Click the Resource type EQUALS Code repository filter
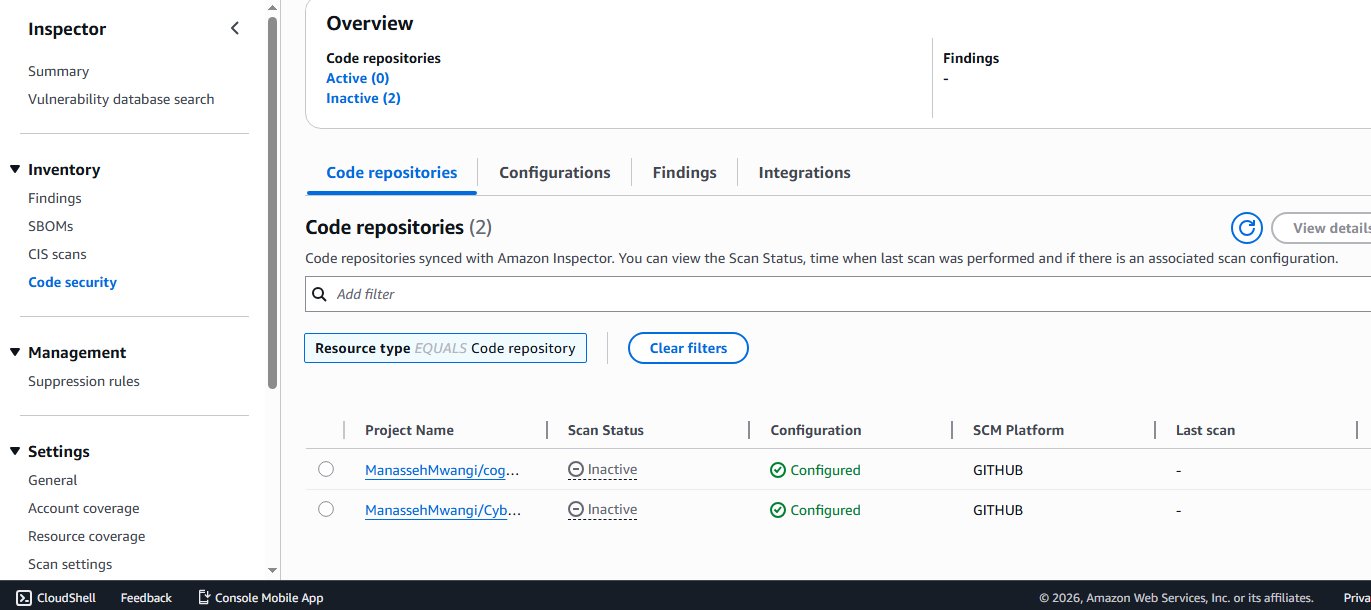The image size is (1371, 610). (445, 348)
